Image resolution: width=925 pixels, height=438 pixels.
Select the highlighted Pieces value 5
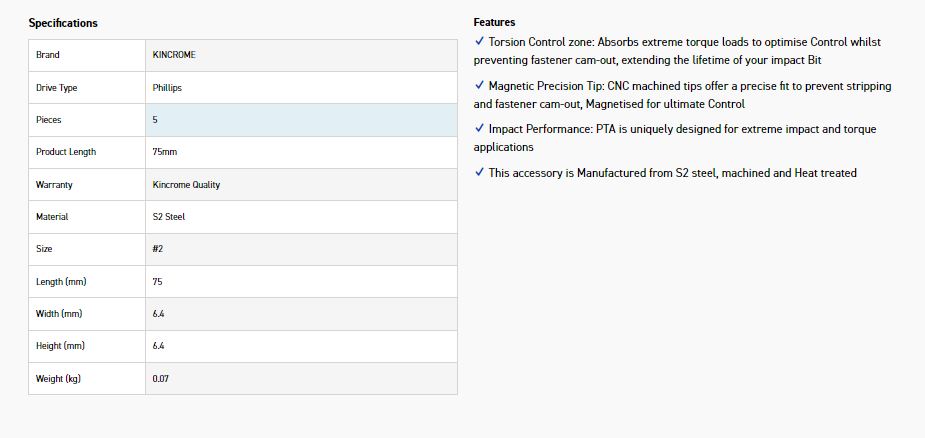tap(155, 120)
